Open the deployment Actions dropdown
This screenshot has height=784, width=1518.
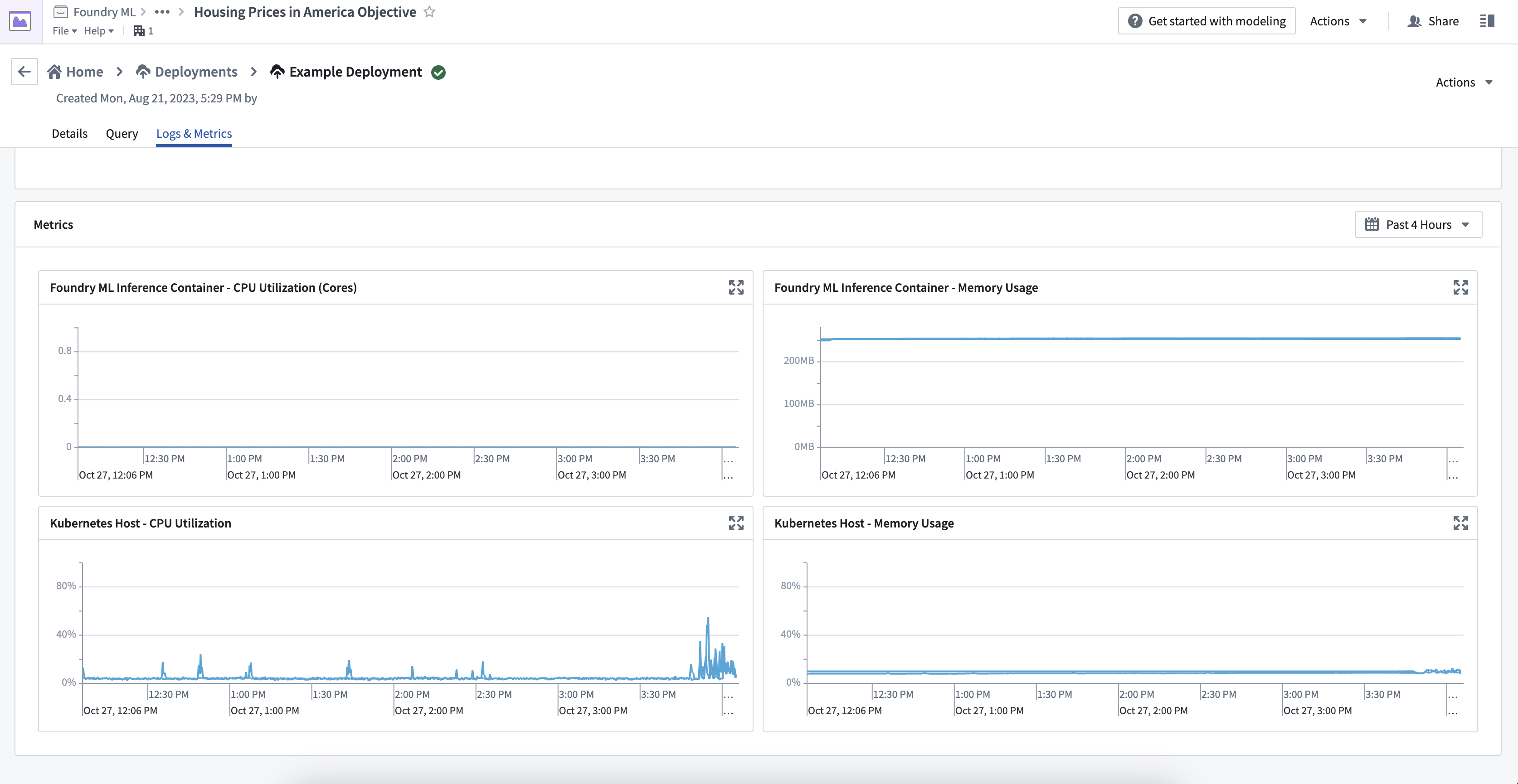1464,82
